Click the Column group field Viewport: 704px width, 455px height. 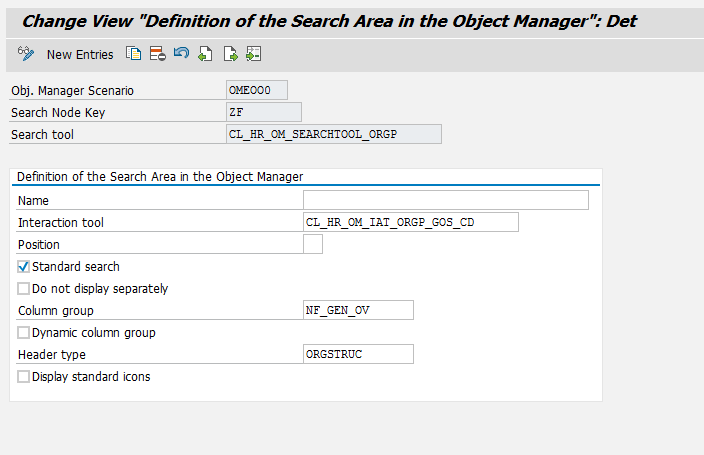(x=358, y=311)
